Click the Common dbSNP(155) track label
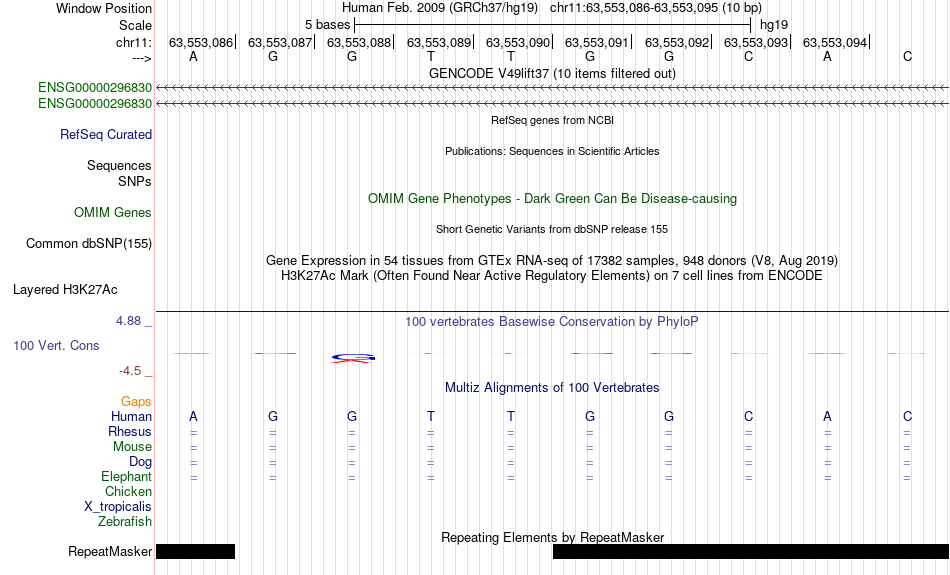950x575 pixels. (88, 244)
